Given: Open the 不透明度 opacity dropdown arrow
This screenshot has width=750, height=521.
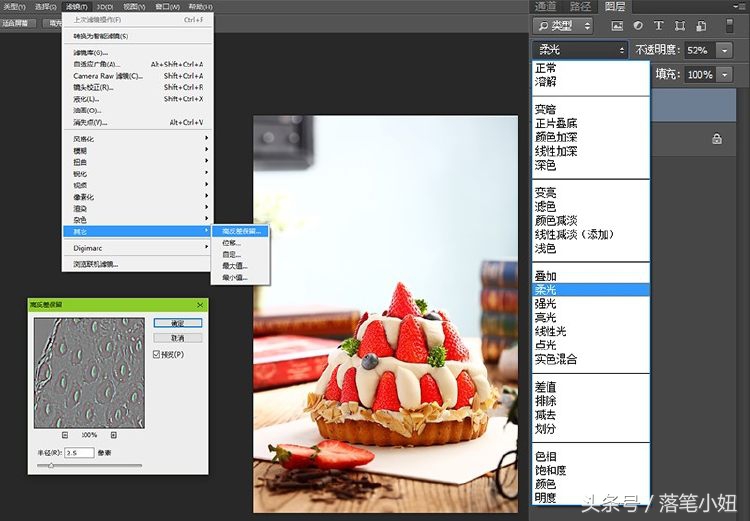Looking at the screenshot, I should pos(726,49).
